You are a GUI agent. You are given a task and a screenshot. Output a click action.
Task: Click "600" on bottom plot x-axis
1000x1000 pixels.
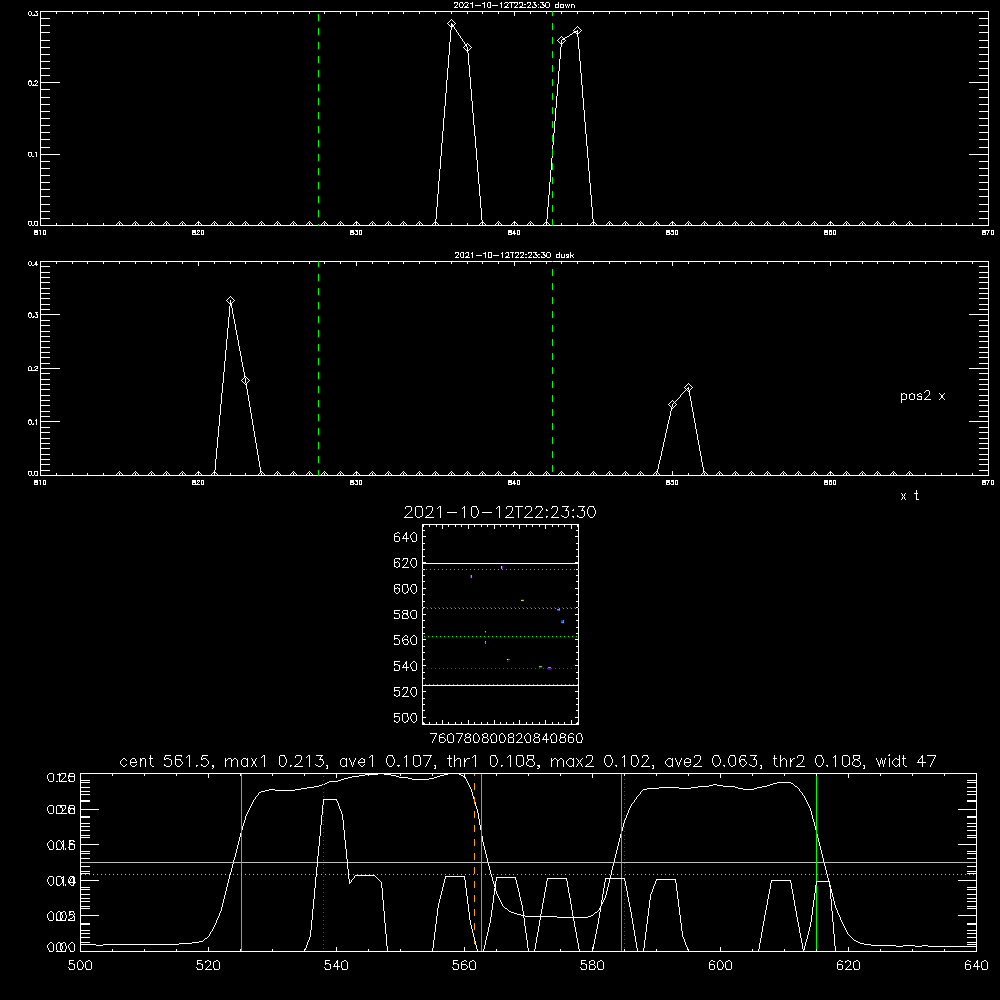(721, 966)
